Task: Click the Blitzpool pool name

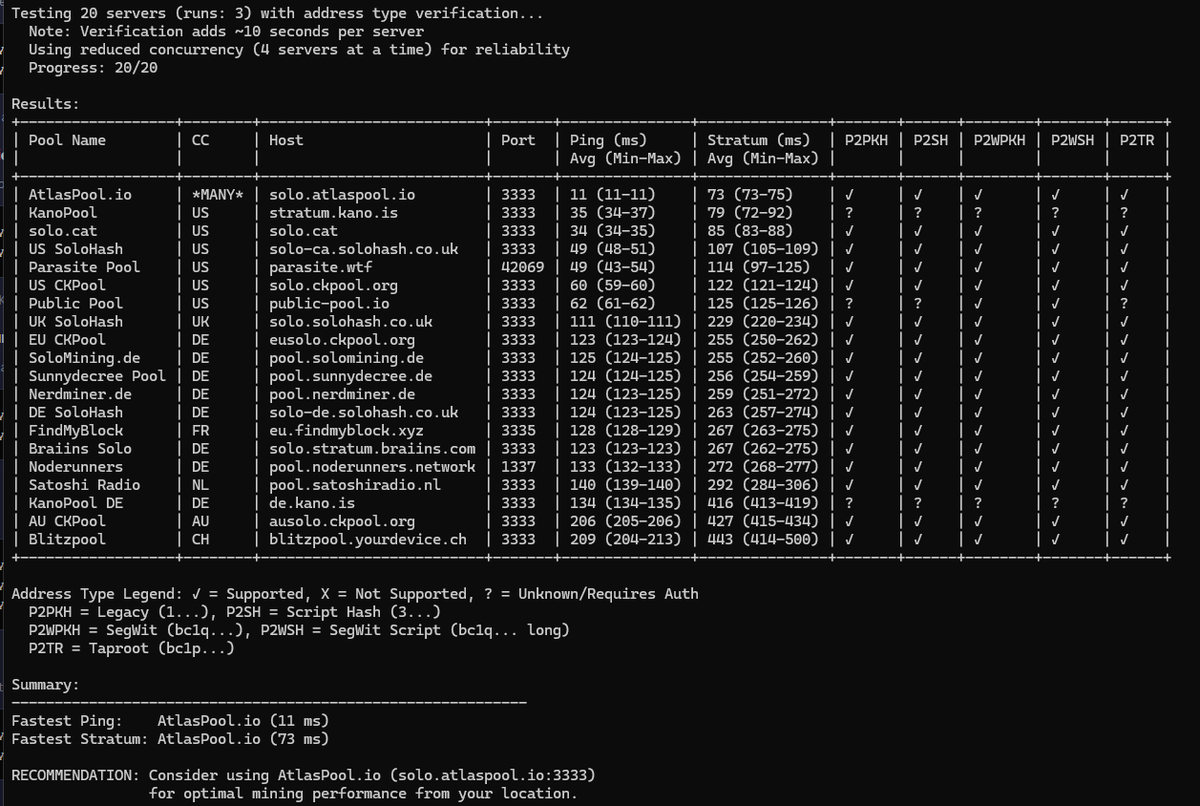Action: [x=67, y=539]
